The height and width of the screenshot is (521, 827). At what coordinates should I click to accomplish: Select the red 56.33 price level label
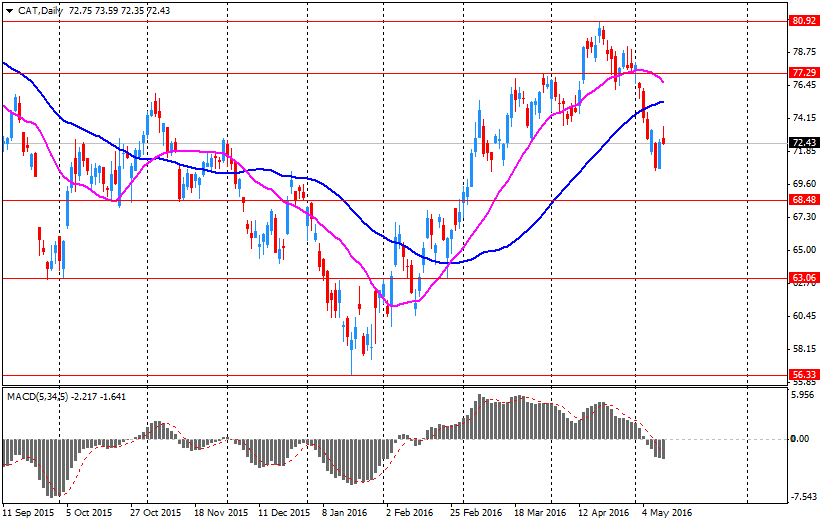coord(804,374)
